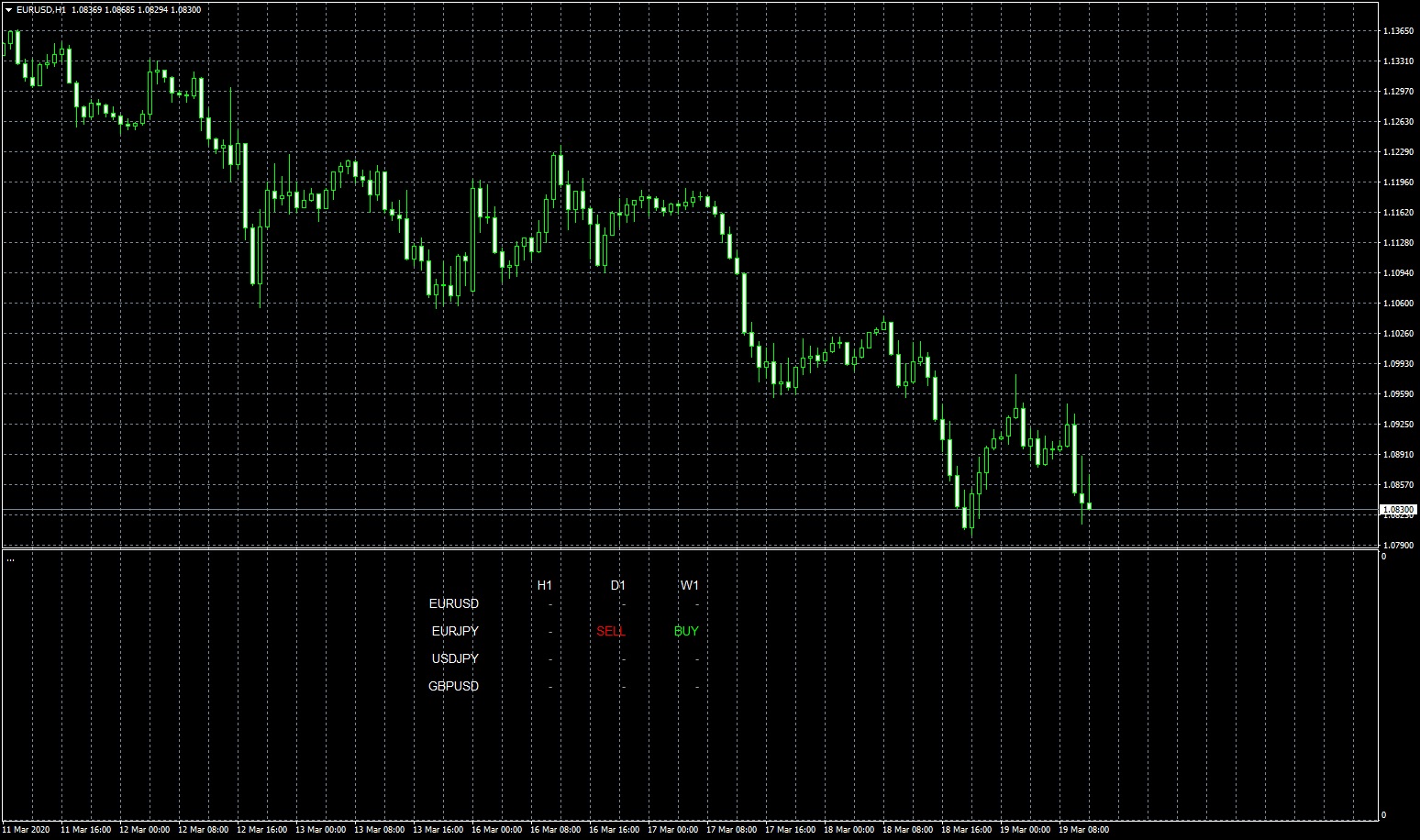Click the 1.12290 price scale label
This screenshot has height=840, width=1420.
pos(1398,152)
